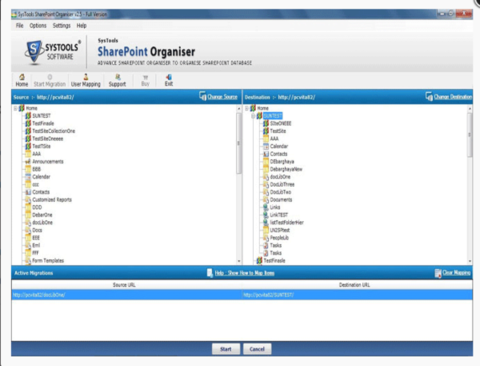480x366 pixels.
Task: Collapse the source Home tree node
Action: 15,108
